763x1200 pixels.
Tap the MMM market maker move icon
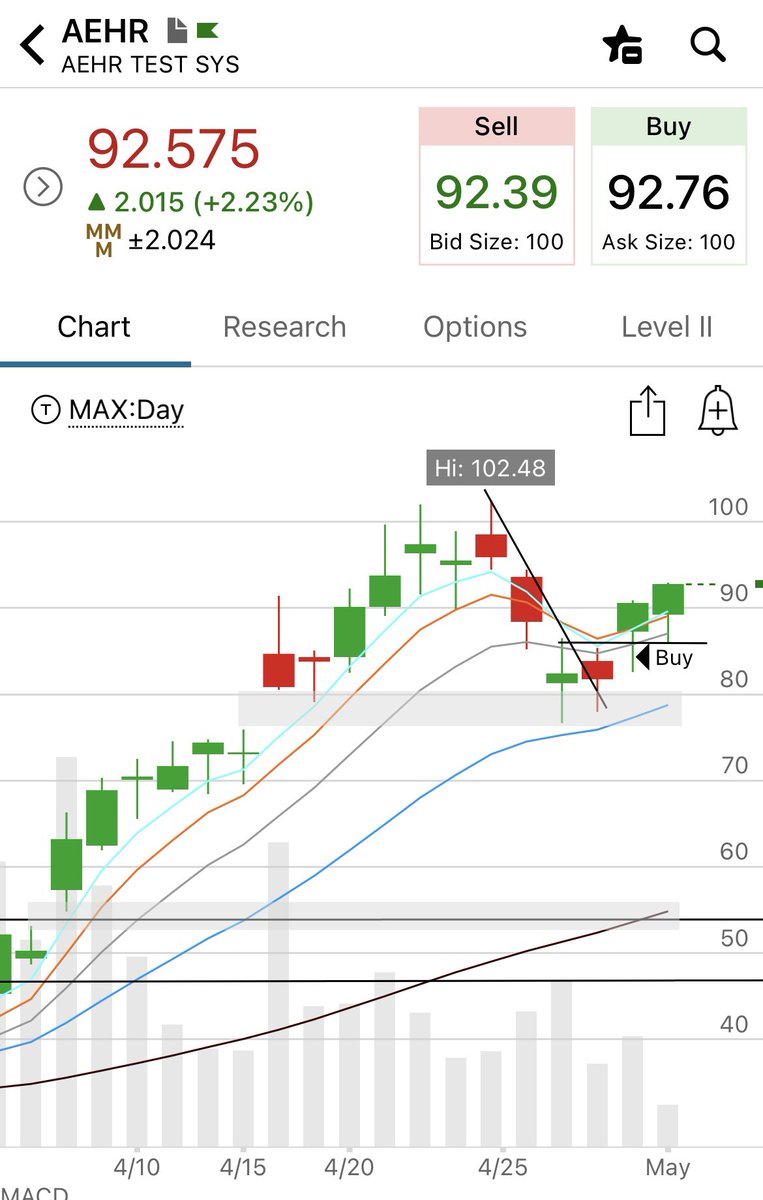pyautogui.click(x=105, y=241)
